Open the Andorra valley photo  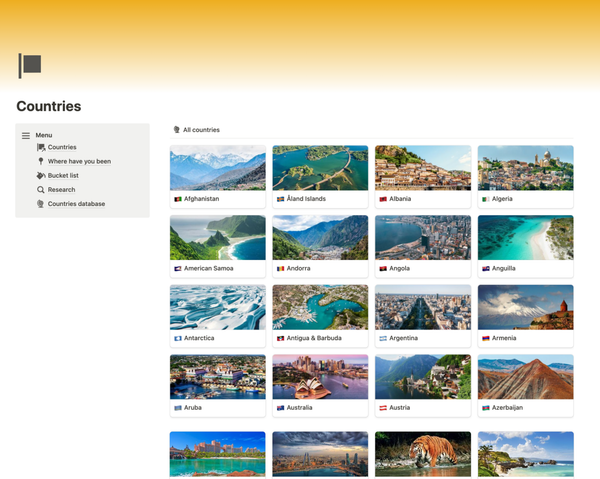pos(320,237)
